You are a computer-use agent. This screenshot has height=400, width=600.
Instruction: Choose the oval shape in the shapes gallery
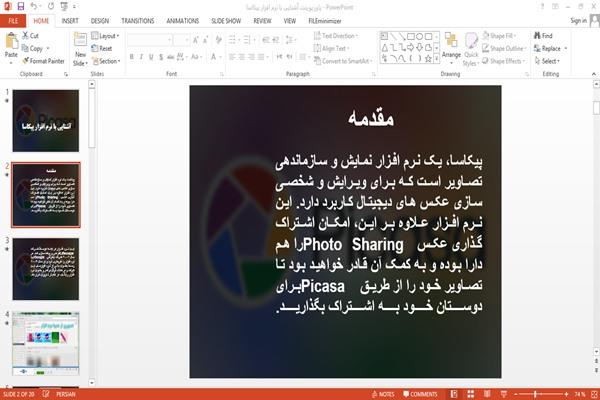tap(419, 36)
